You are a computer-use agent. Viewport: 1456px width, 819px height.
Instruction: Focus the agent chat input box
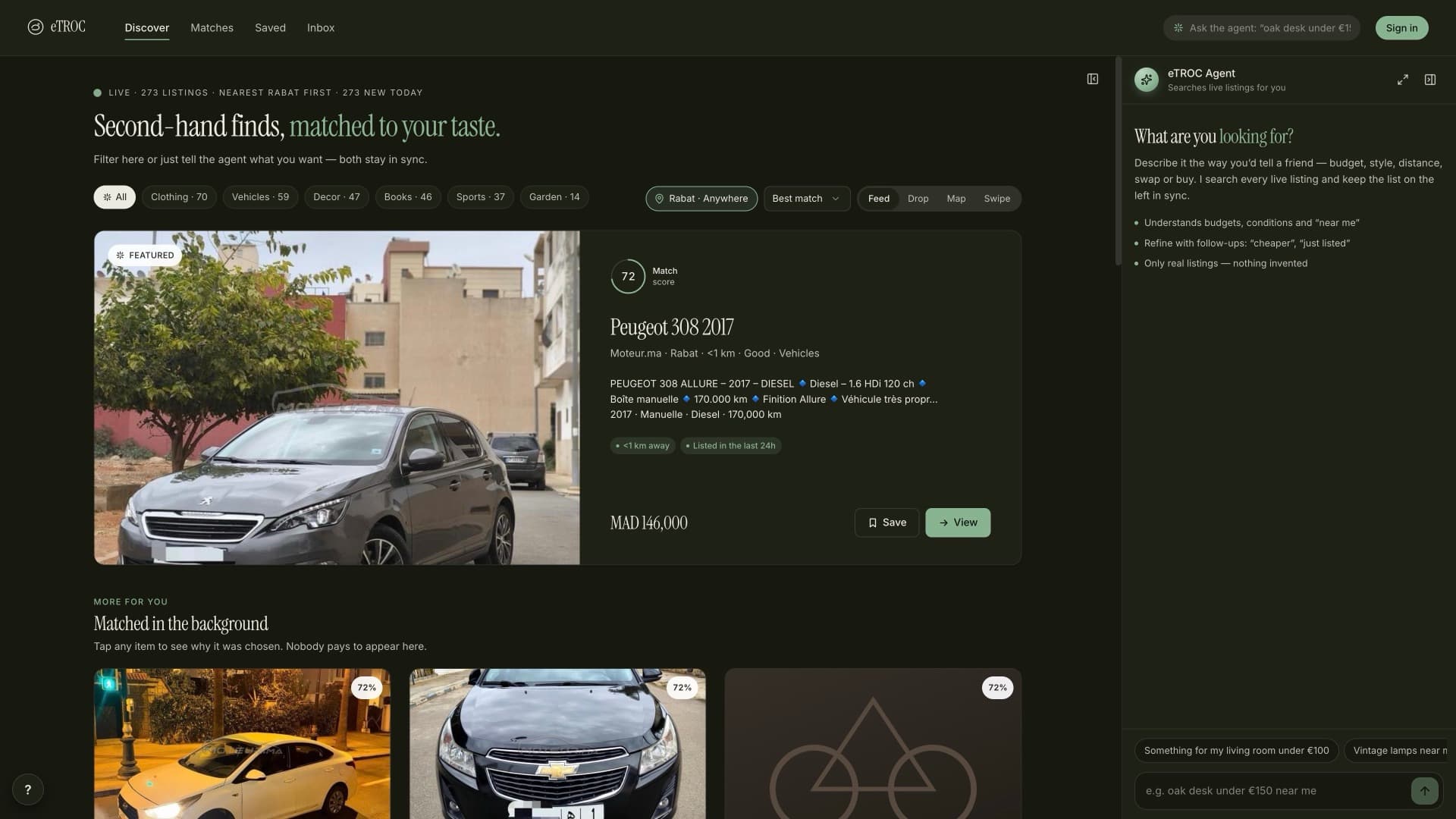coord(1274,791)
